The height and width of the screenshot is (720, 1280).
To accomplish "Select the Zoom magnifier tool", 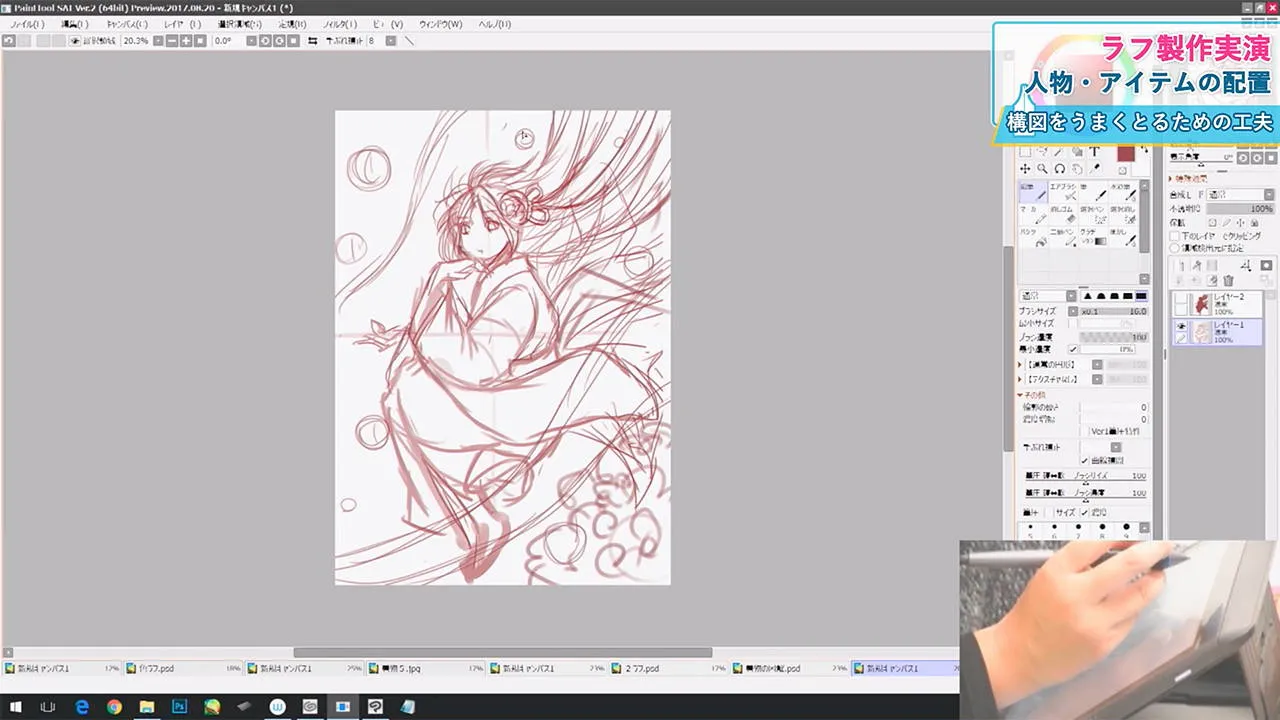I will tap(1042, 169).
